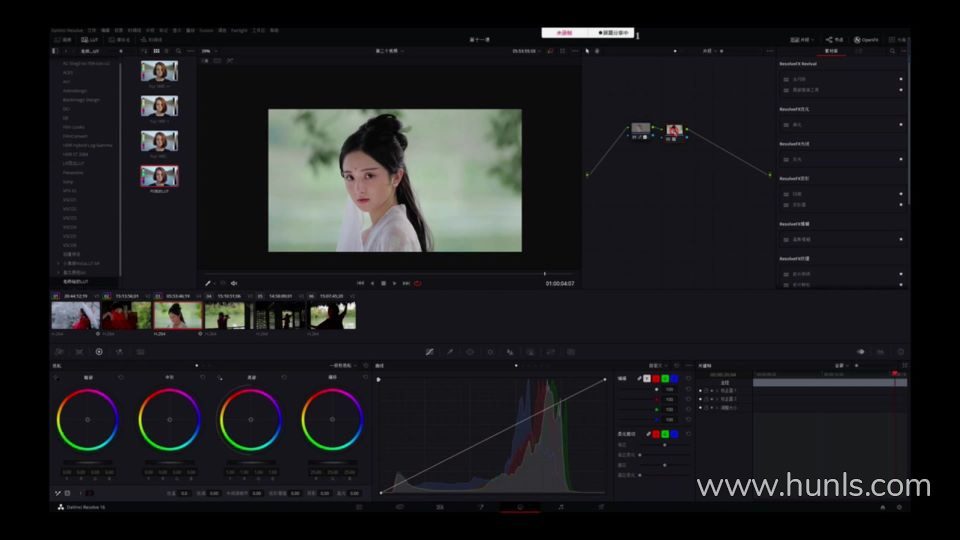Open node graph options menu

pos(770,51)
